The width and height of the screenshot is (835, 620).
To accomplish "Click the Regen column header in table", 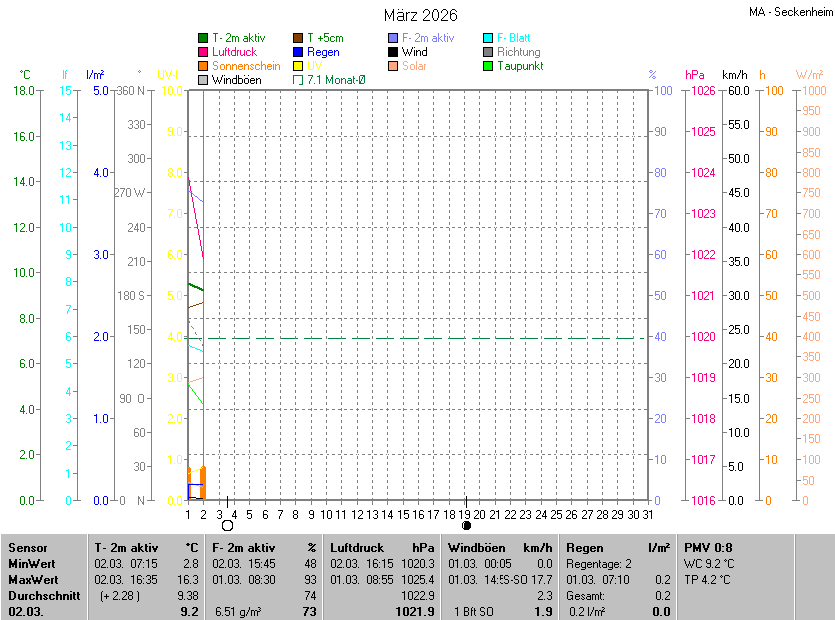I will 585,548.
